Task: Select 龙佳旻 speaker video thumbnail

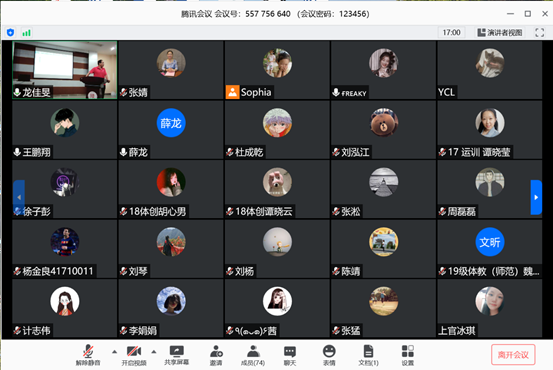Action: pyautogui.click(x=65, y=70)
